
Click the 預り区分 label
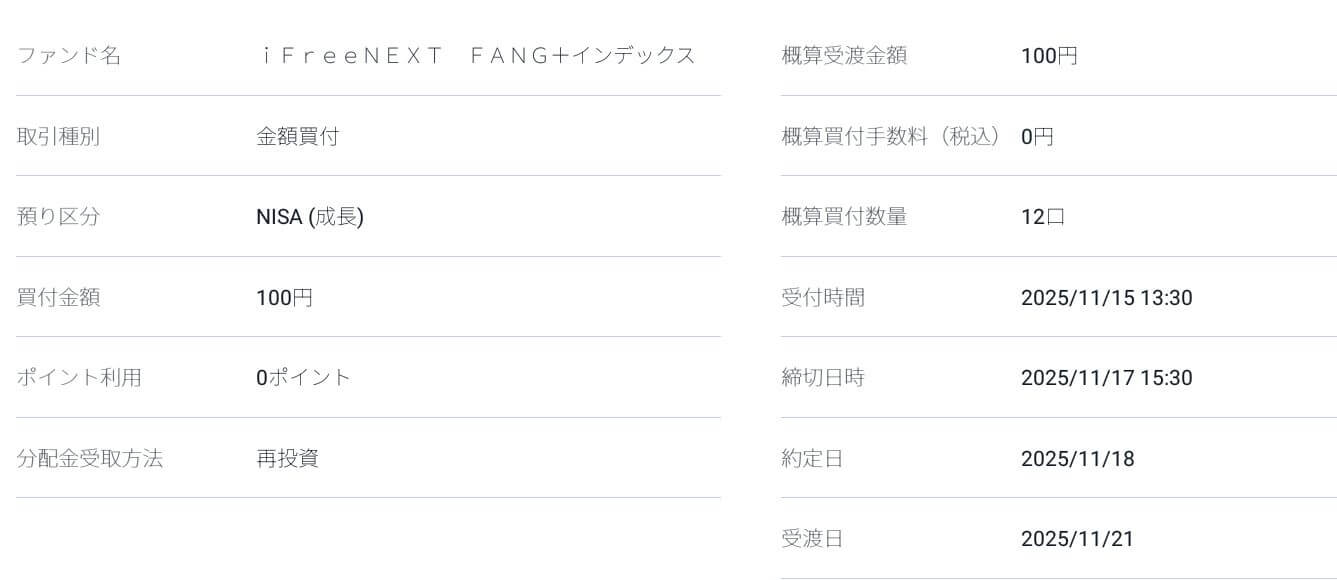(58, 217)
